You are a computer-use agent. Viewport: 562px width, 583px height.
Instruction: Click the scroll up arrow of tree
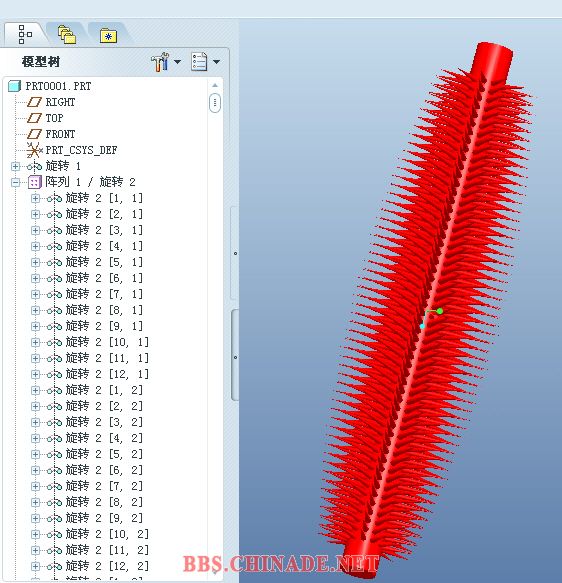click(215, 86)
